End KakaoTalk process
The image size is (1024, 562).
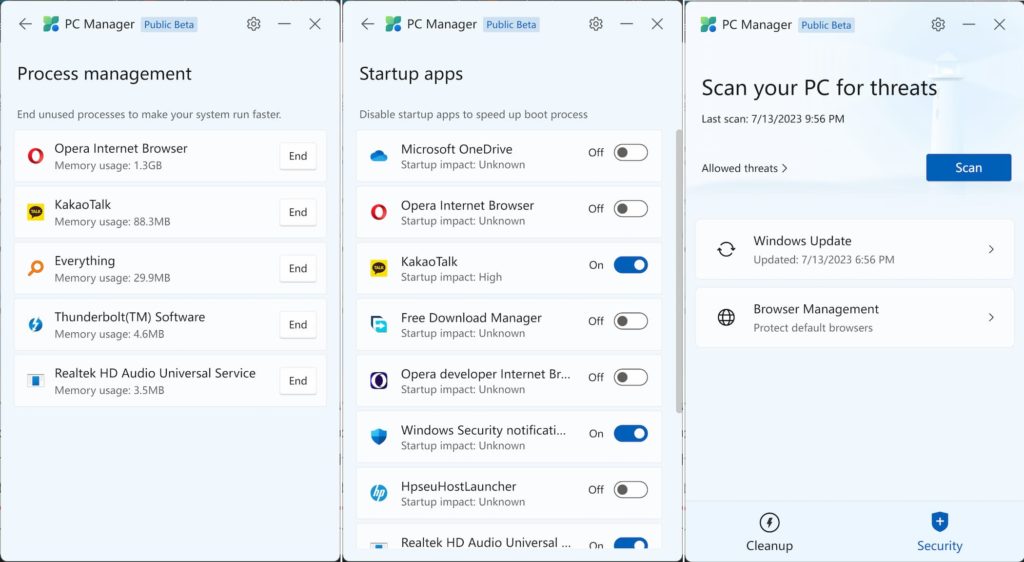click(298, 212)
